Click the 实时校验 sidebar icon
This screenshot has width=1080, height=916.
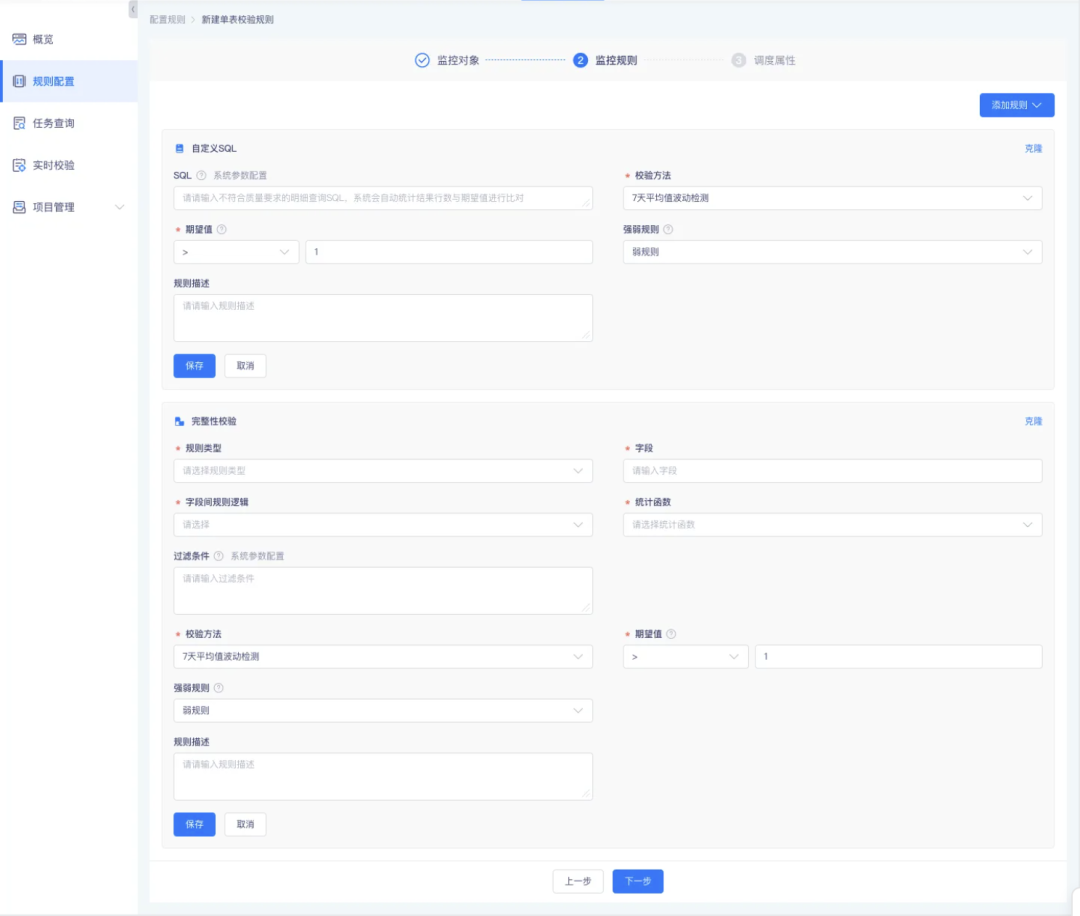click(19, 165)
